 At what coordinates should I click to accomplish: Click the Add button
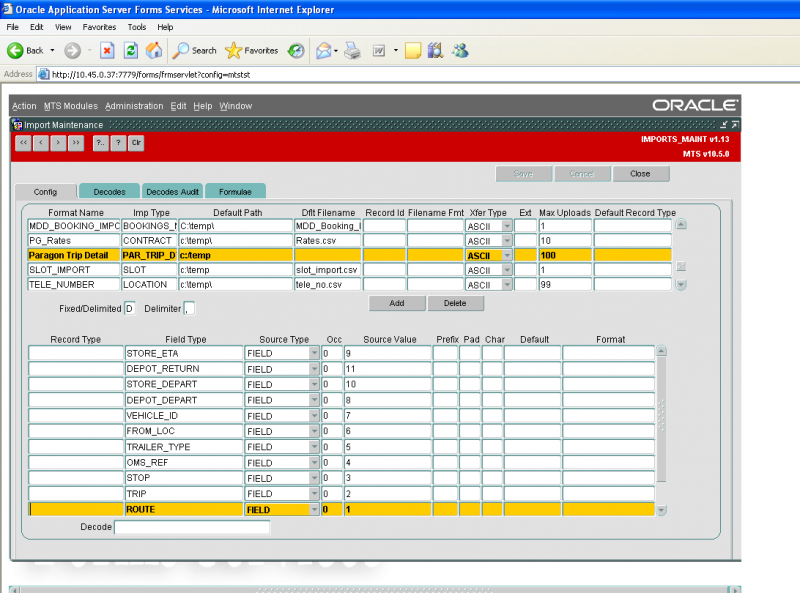[x=397, y=303]
